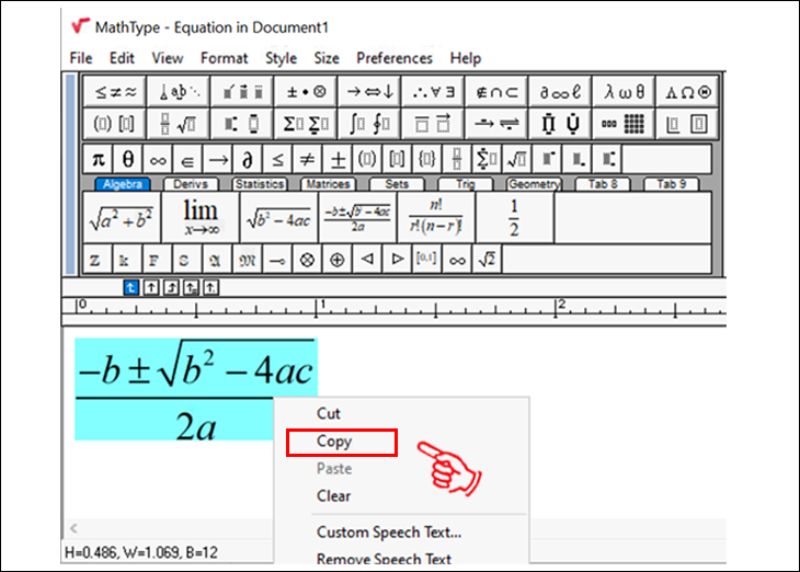Open the Preferences menu
The image size is (800, 572).
coord(394,58)
